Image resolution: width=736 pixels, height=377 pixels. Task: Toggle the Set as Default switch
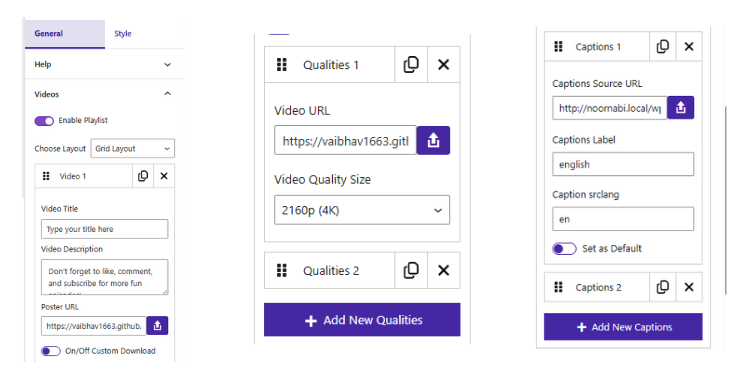pyautogui.click(x=564, y=248)
